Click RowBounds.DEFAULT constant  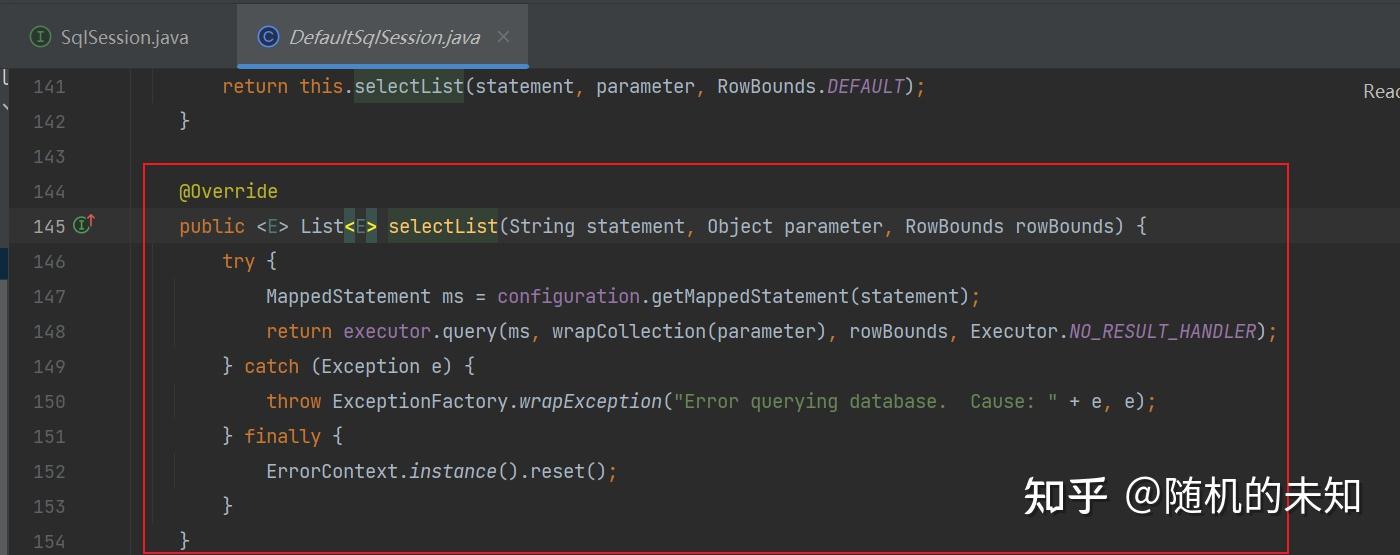811,87
